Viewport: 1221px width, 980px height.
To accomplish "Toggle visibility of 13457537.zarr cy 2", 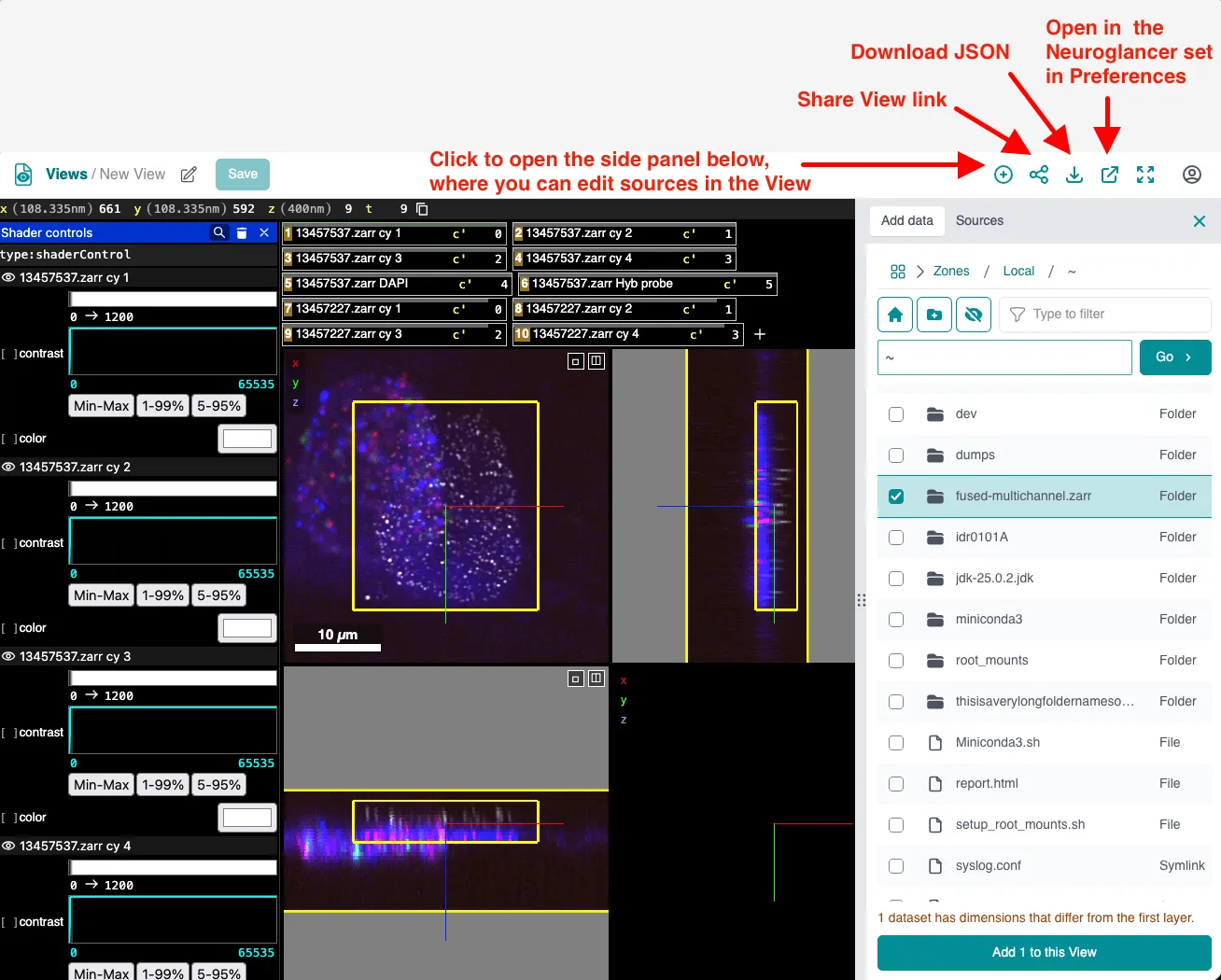I will 8,467.
